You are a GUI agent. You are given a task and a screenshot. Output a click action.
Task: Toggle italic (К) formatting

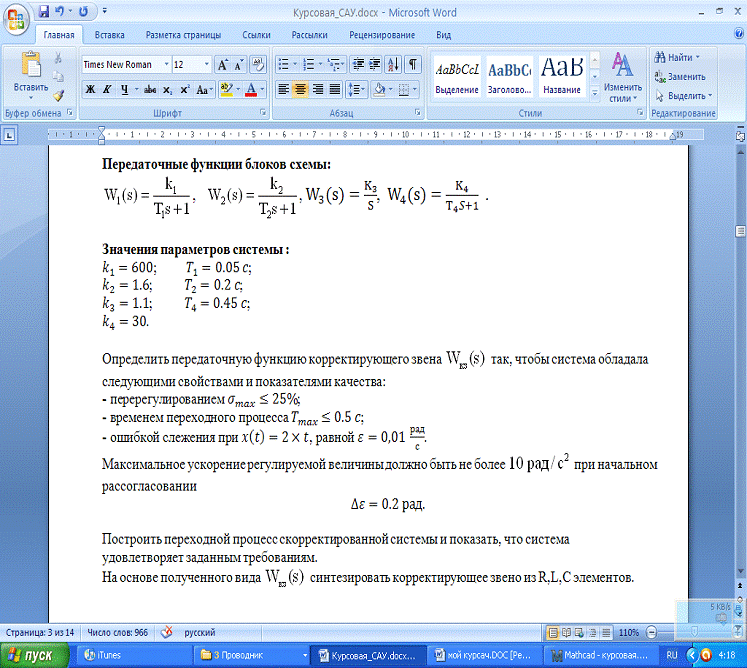click(107, 89)
